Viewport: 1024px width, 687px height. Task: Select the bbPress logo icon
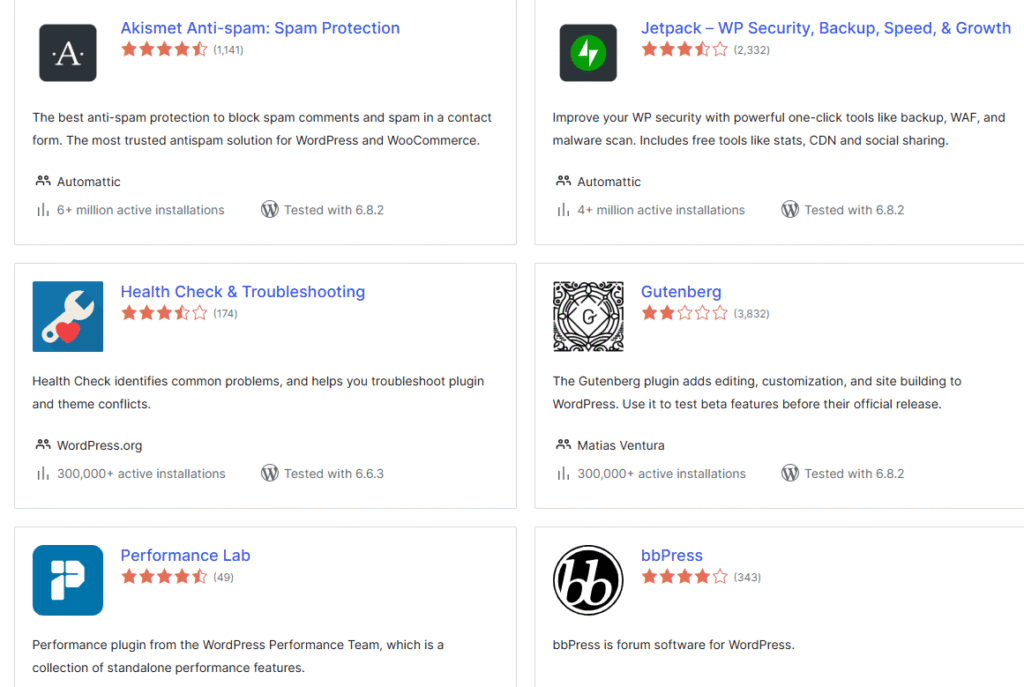click(588, 580)
